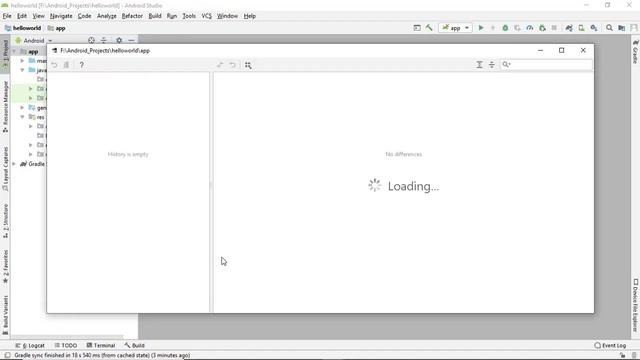Click the search field in history dialog

(547, 64)
